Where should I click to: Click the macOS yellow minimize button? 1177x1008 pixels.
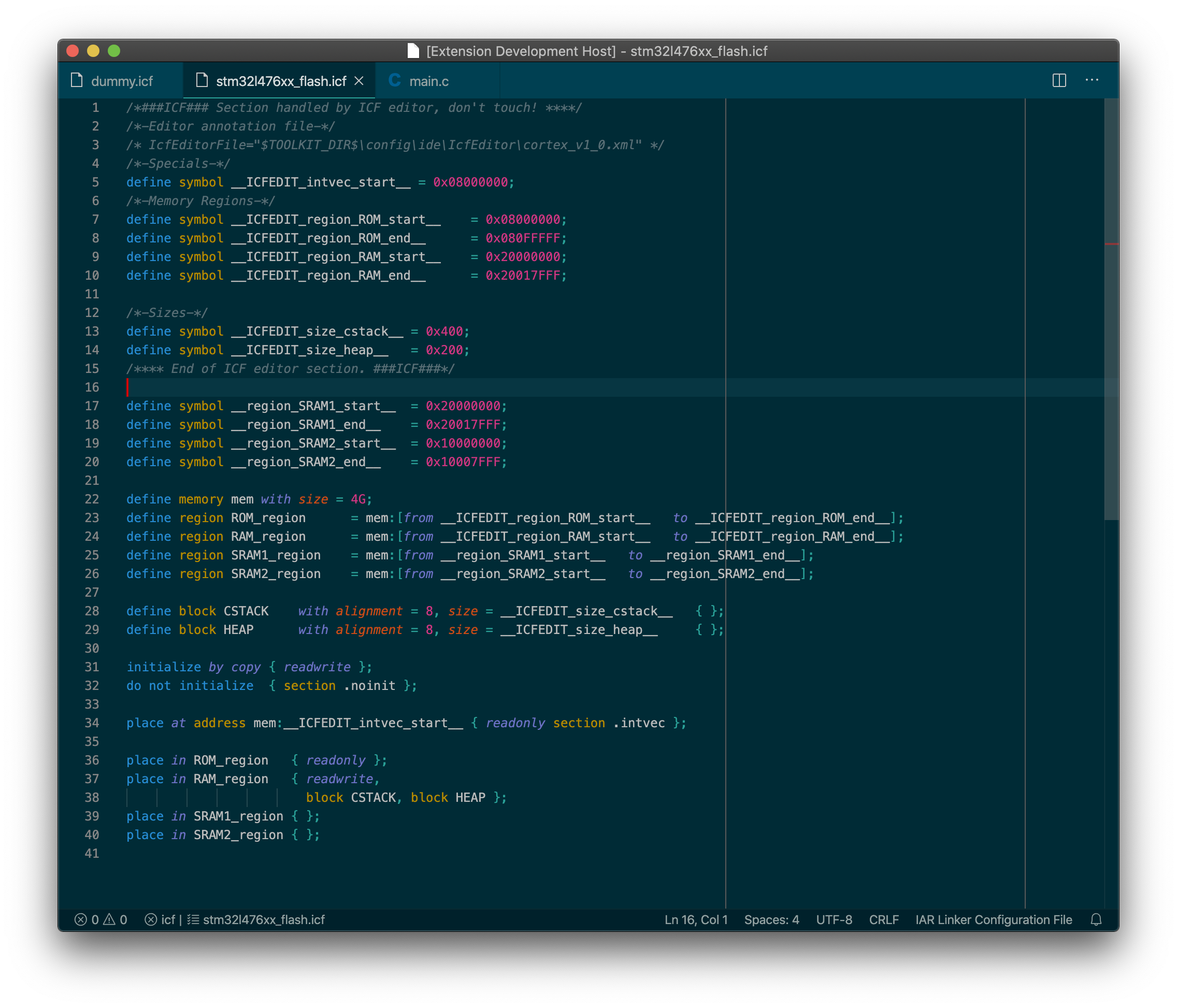[x=93, y=51]
